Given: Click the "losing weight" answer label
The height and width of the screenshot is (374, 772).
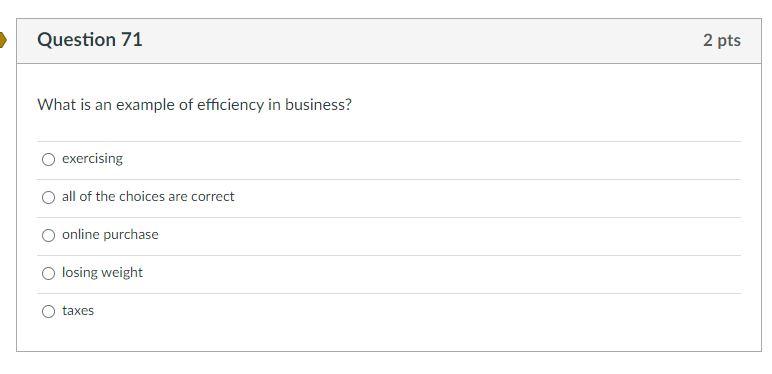Looking at the screenshot, I should 102,273.
